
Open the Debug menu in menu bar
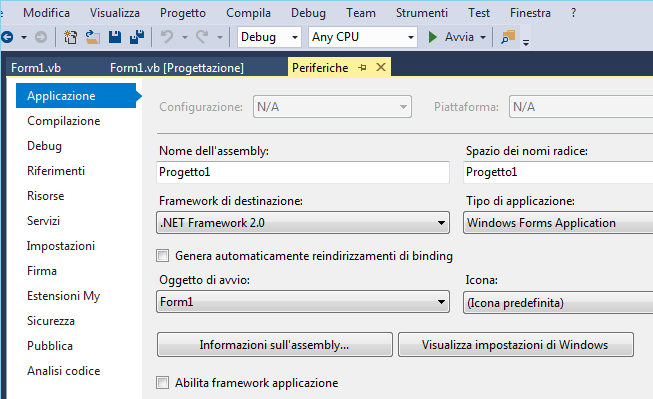tap(308, 13)
